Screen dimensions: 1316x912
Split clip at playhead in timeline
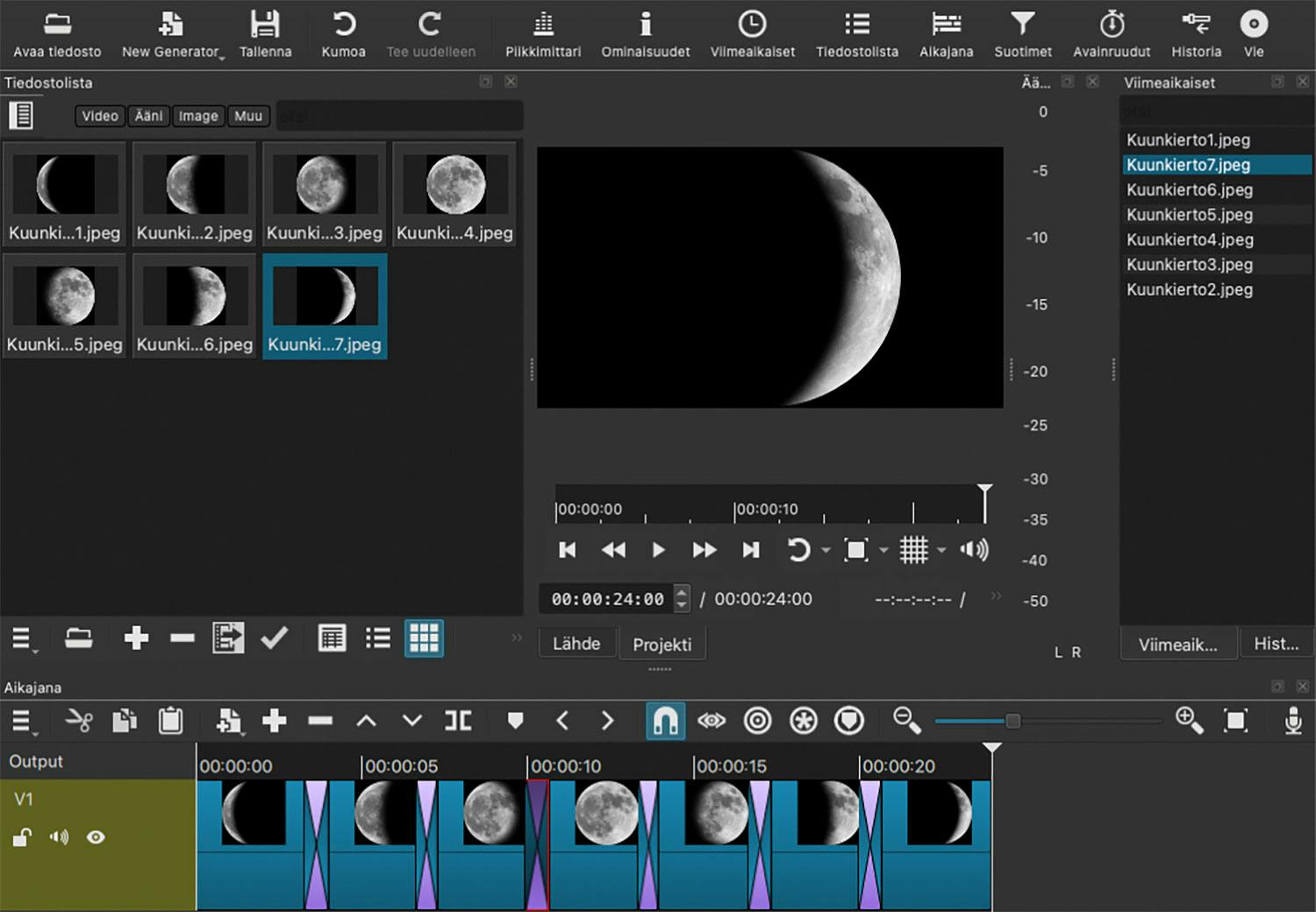(458, 721)
